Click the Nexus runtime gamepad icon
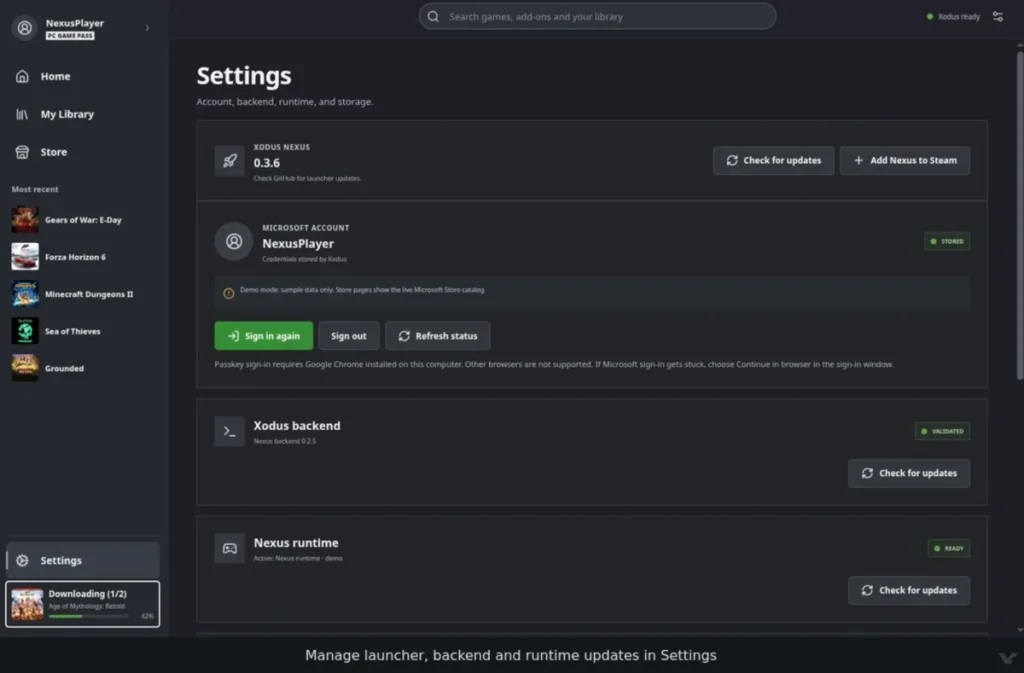 pos(229,548)
